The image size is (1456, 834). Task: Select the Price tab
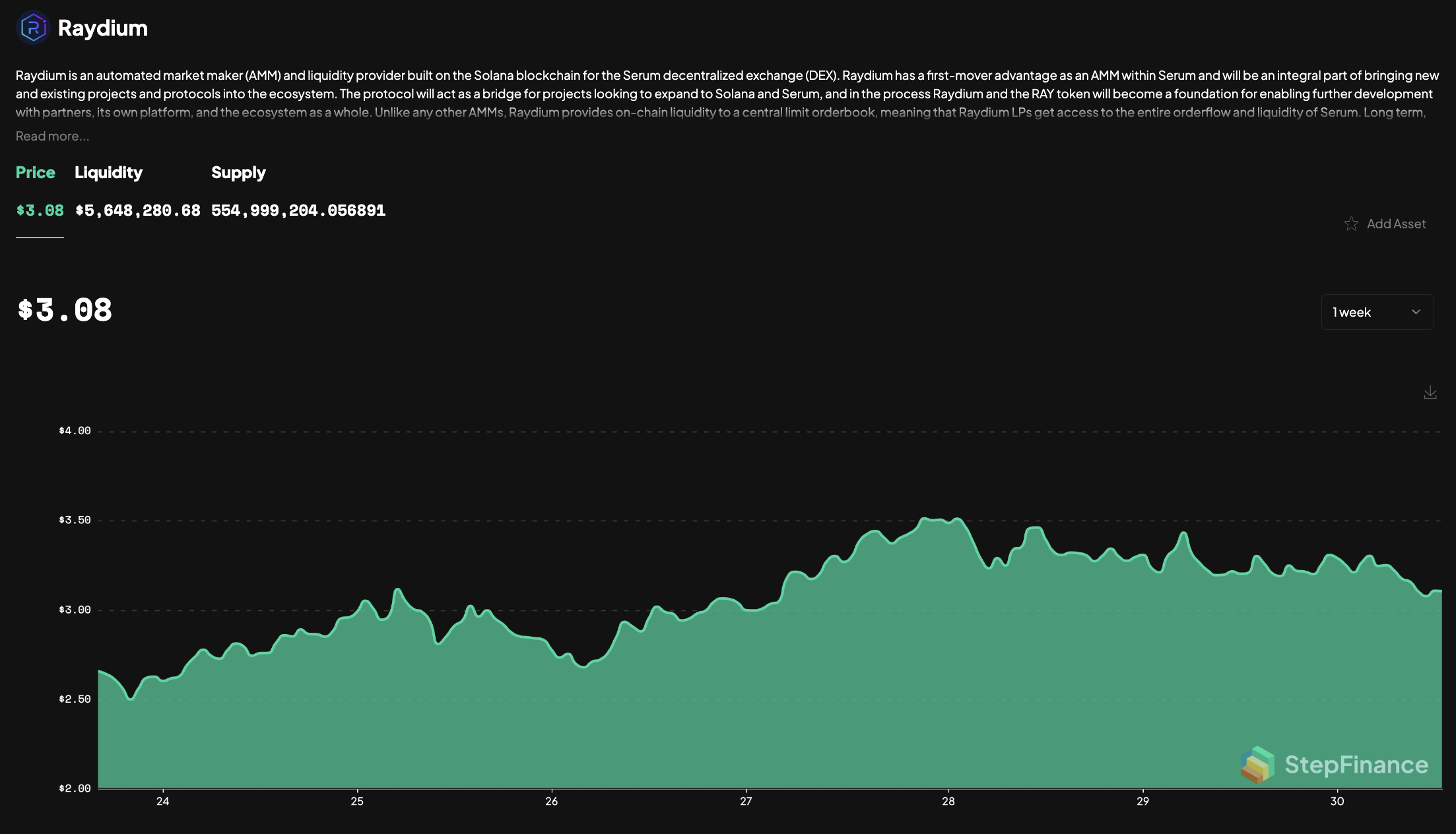click(x=36, y=172)
